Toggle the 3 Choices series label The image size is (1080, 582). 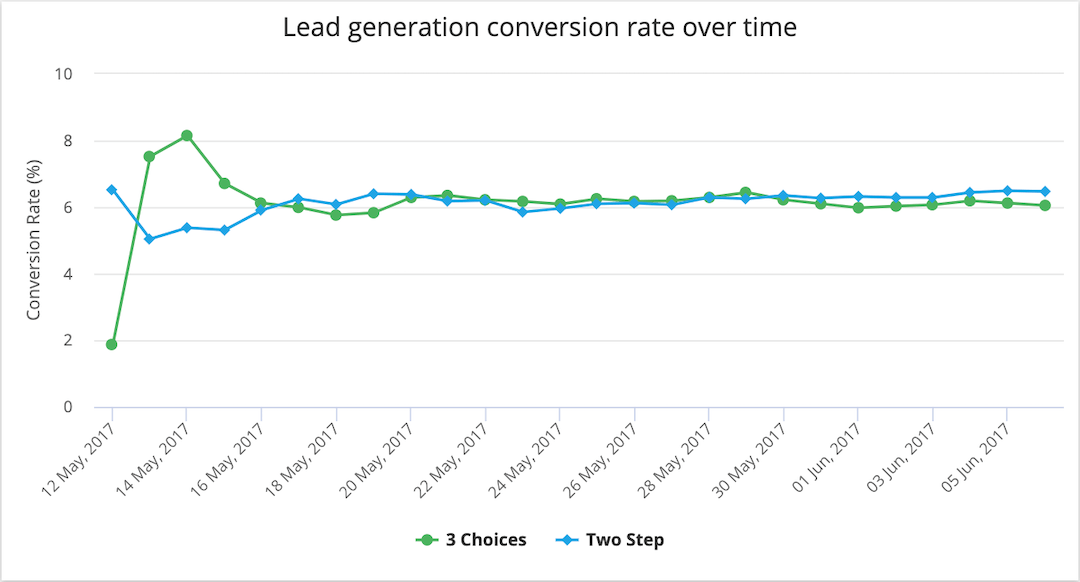(x=487, y=540)
